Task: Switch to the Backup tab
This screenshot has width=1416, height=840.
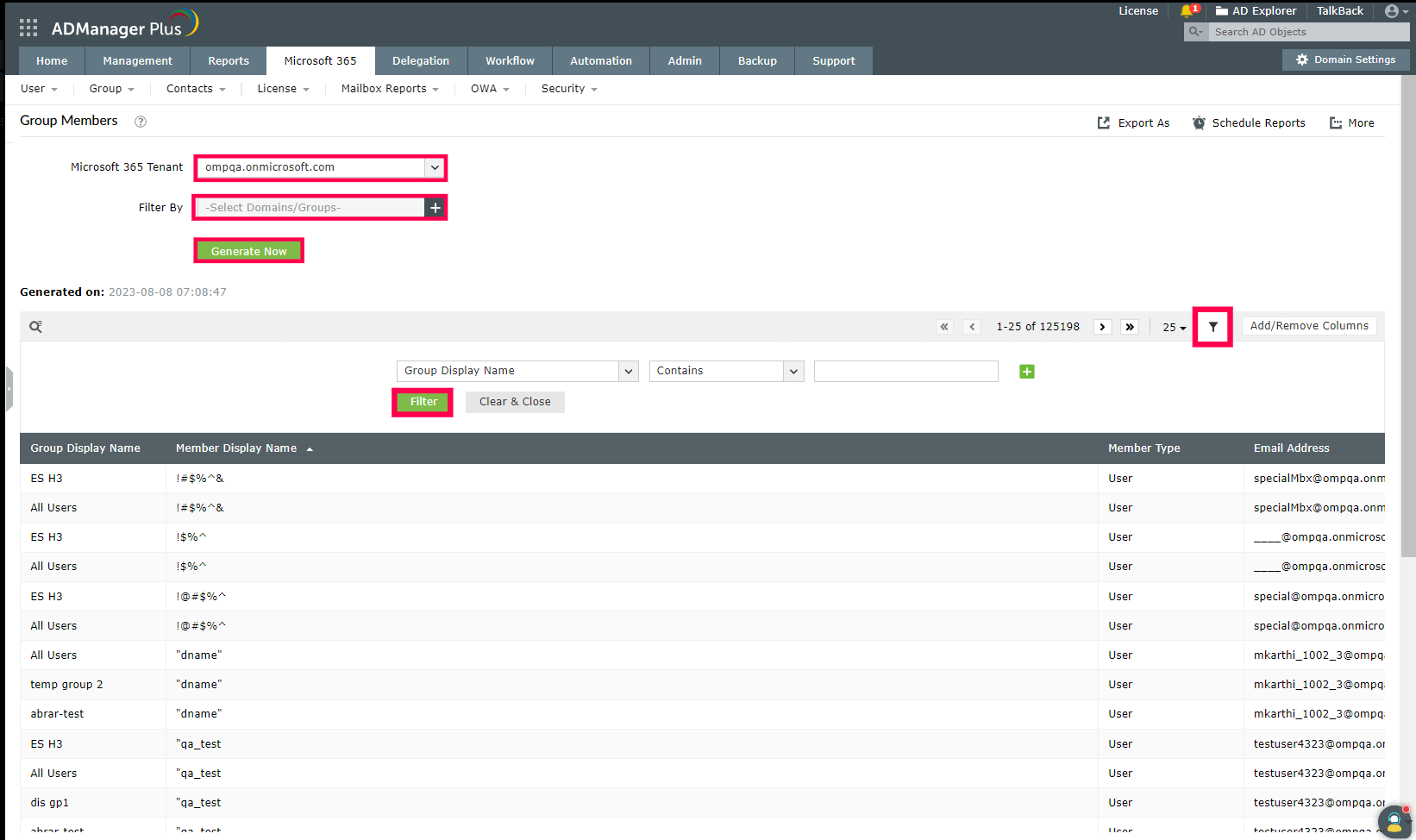Action: (x=757, y=61)
